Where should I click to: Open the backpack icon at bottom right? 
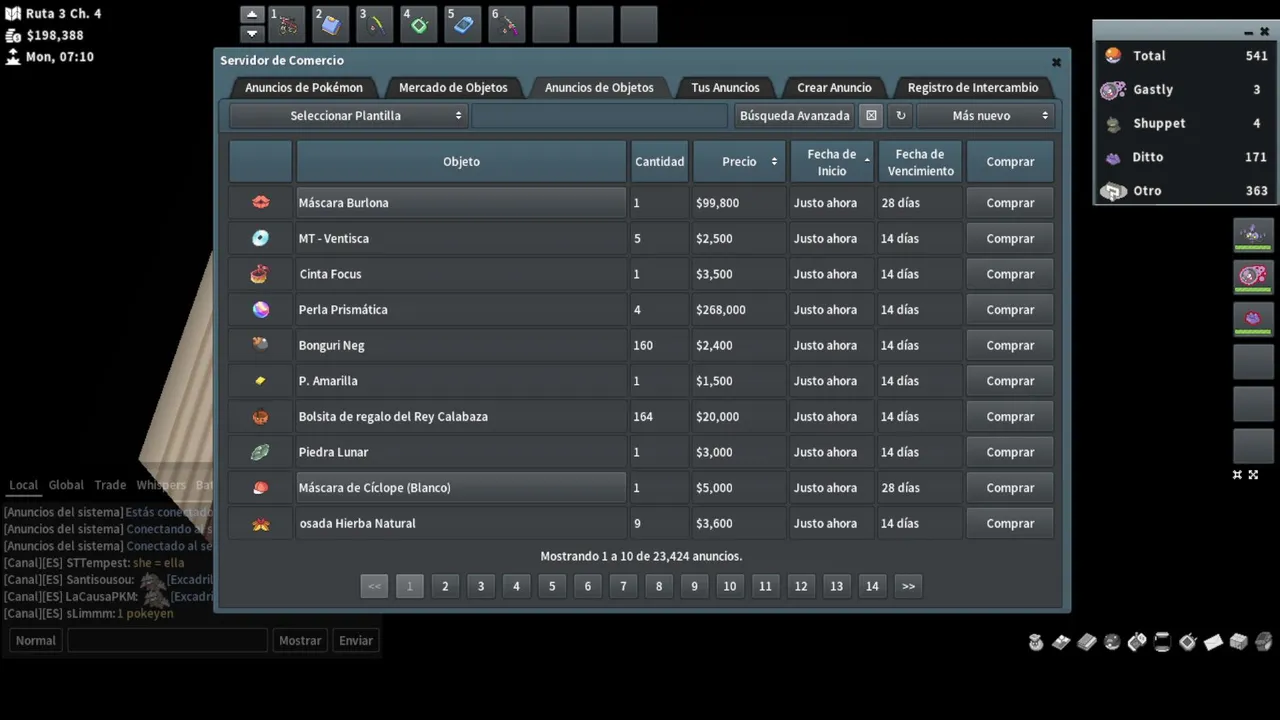click(x=1264, y=642)
